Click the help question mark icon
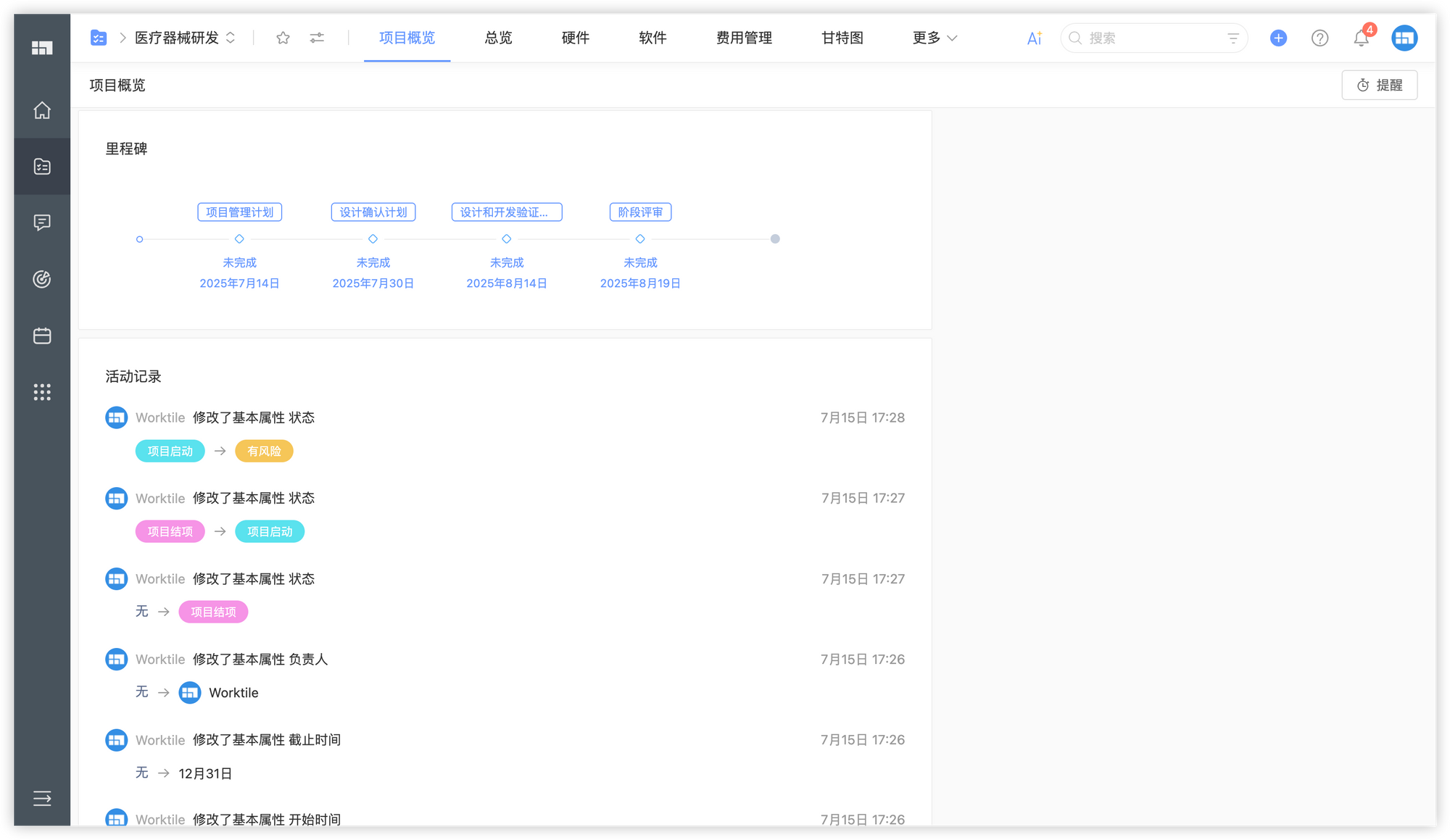This screenshot has width=1450, height=840. tap(1319, 38)
